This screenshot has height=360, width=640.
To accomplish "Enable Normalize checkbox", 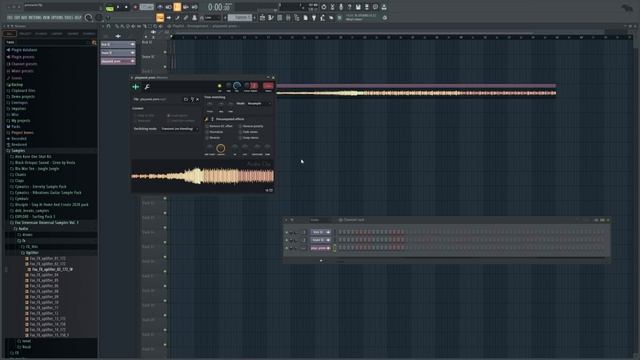I will (x=207, y=132).
